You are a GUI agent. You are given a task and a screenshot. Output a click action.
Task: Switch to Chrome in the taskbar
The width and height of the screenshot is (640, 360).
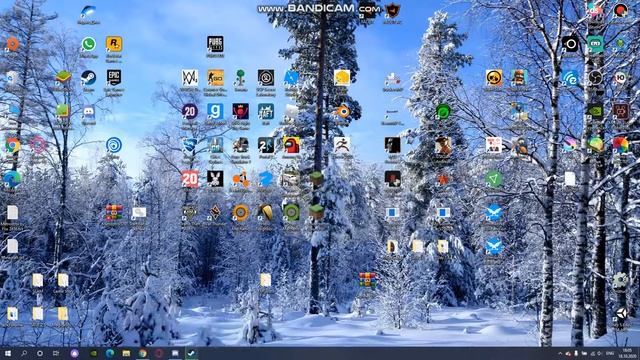pyautogui.click(x=142, y=353)
